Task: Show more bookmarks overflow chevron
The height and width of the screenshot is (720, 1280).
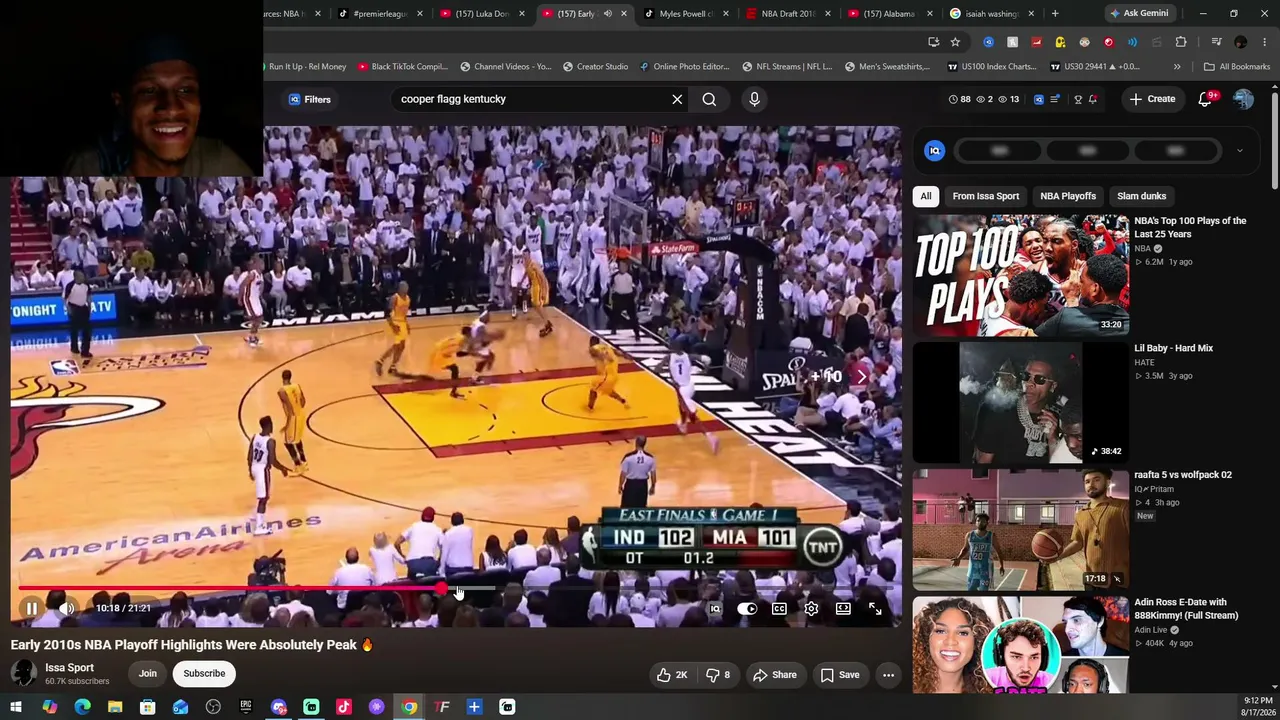Action: [1177, 67]
